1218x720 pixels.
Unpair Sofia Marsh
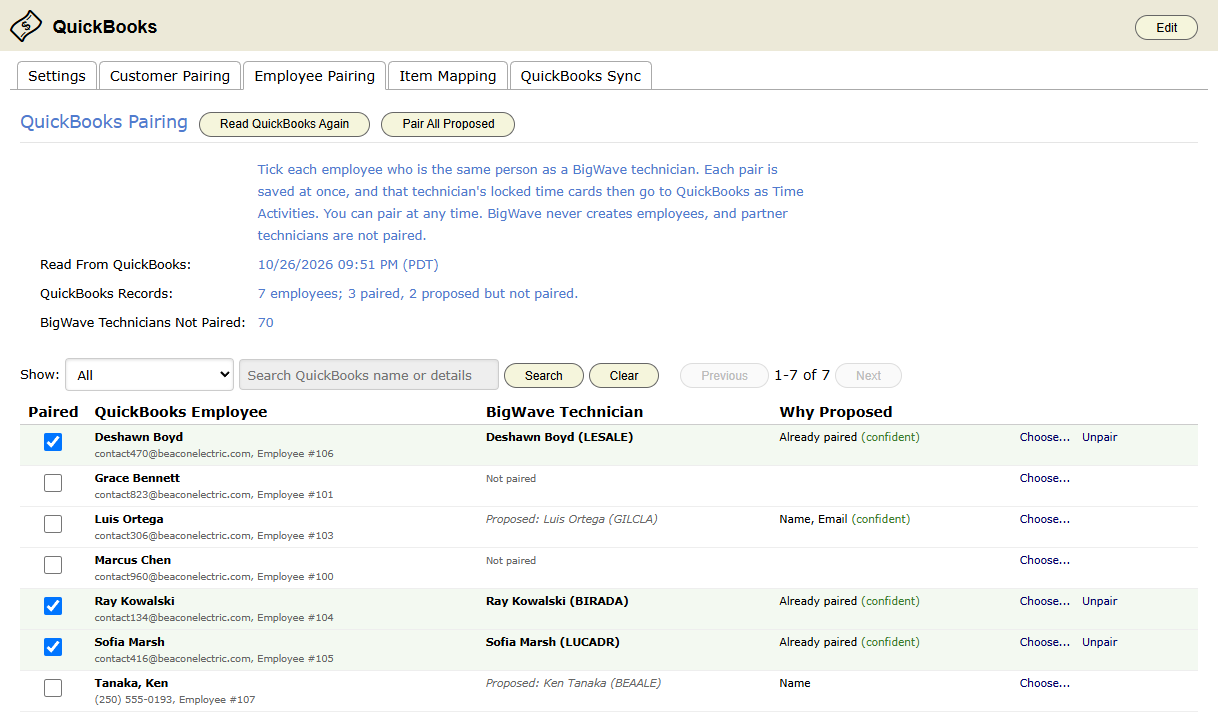(x=1099, y=642)
